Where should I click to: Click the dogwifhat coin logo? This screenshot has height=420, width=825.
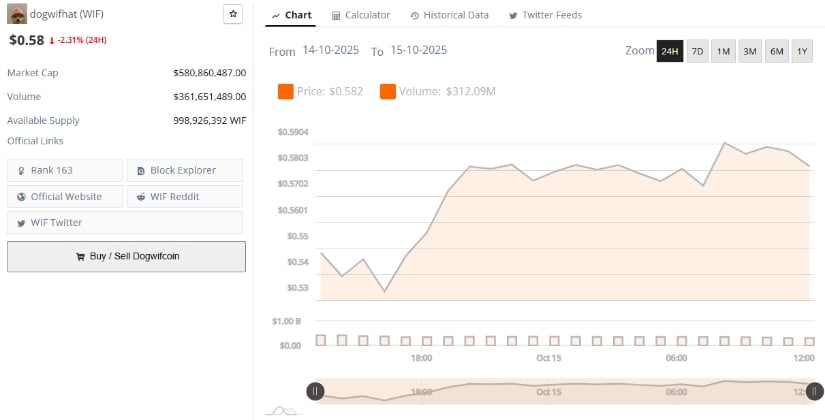click(17, 14)
